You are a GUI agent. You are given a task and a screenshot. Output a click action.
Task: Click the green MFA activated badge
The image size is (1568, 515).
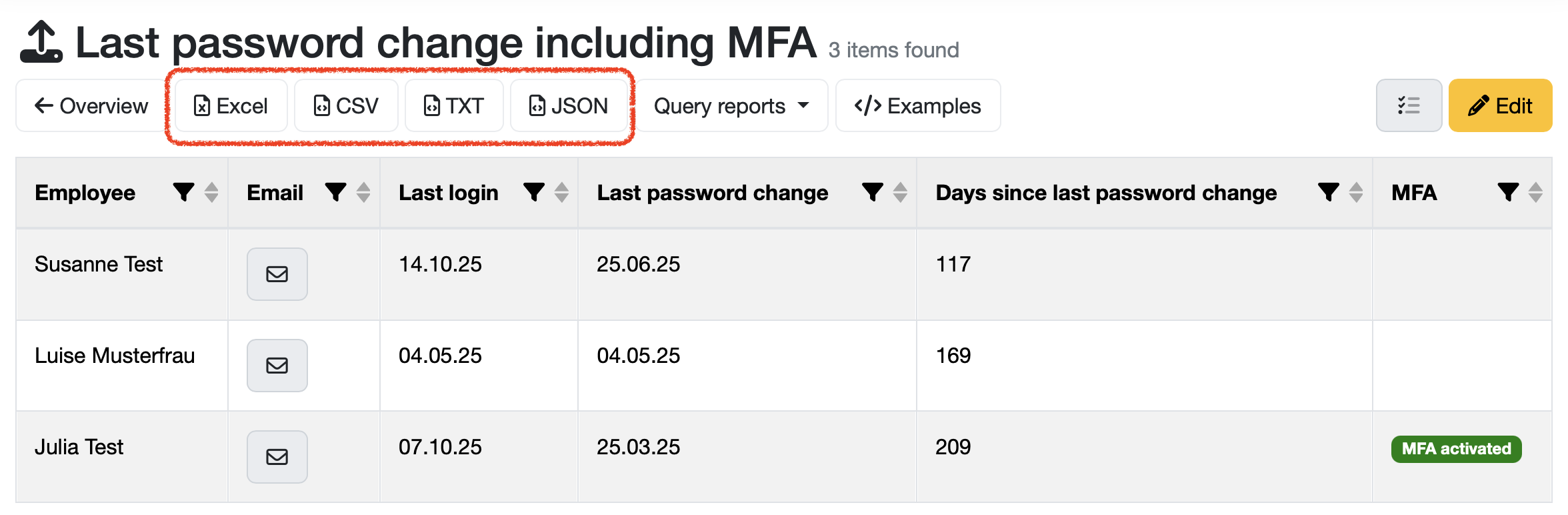tap(1456, 449)
